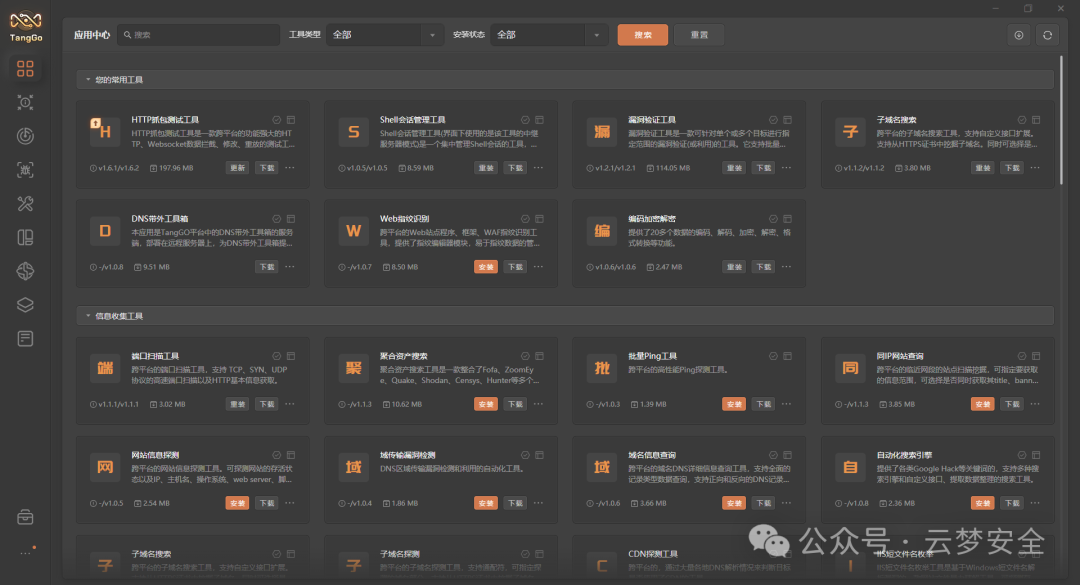Viewport: 1080px width, 585px height.
Task: Click 下载 on 自动化搜索引擎 card
Action: (1012, 503)
